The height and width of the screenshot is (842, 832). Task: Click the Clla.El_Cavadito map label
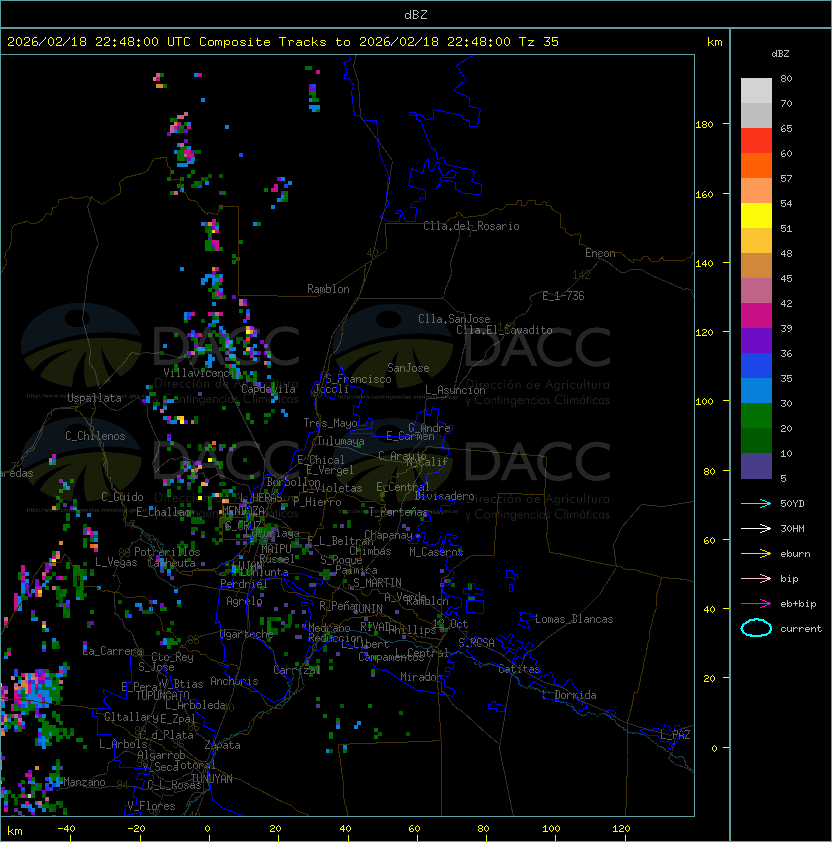[504, 330]
